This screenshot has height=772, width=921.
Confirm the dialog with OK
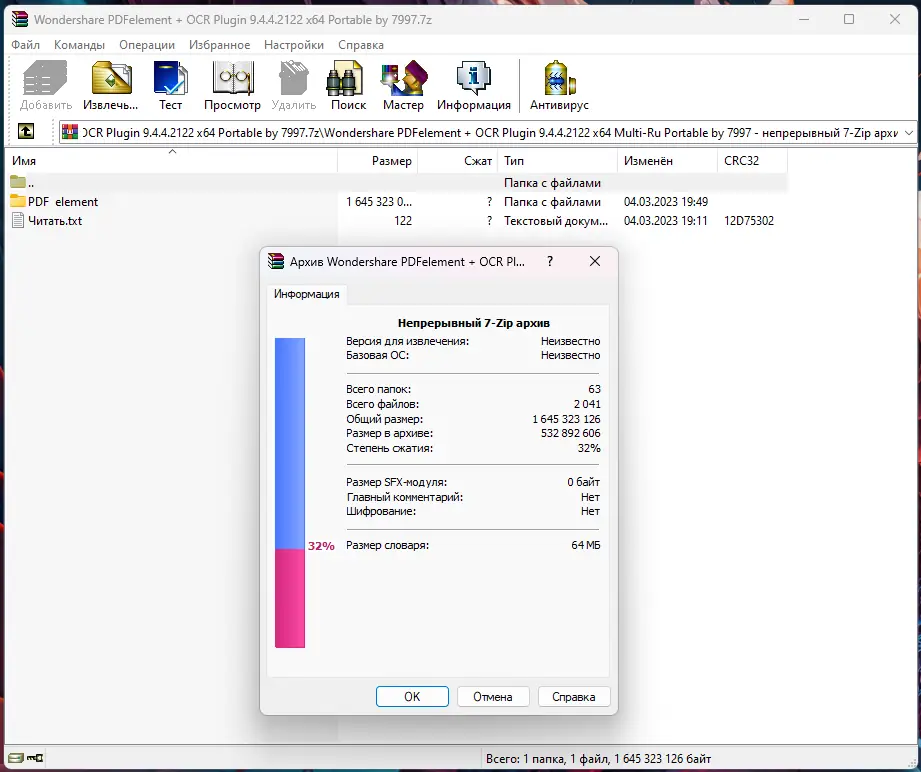(x=412, y=696)
